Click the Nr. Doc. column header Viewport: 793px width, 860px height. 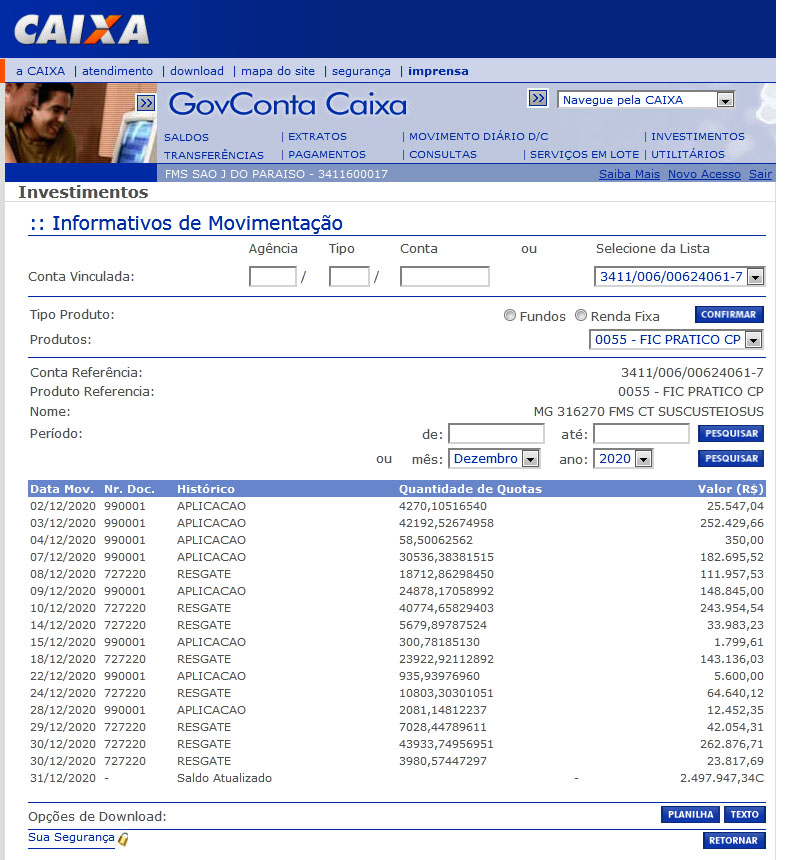coord(129,489)
